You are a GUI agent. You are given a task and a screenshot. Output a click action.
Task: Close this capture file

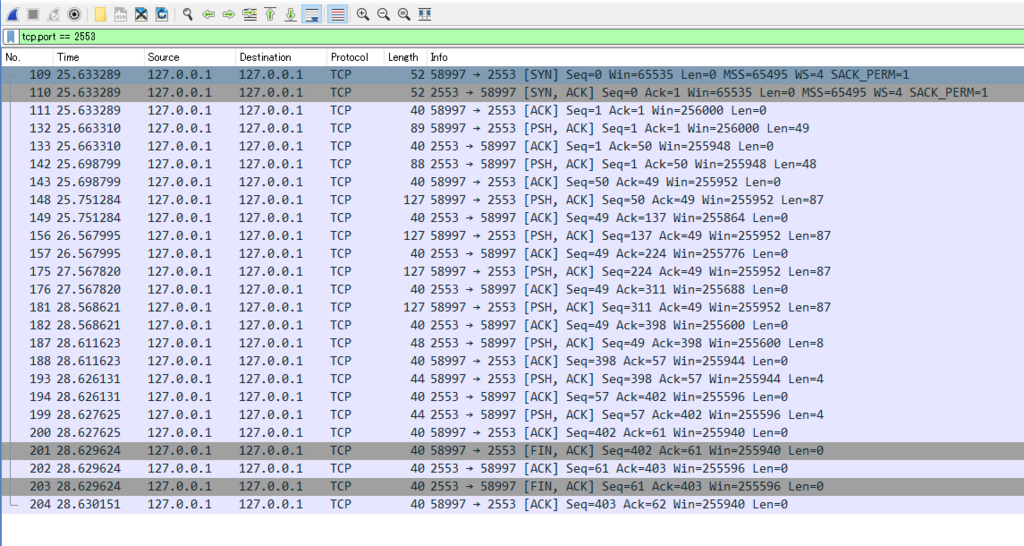[141, 14]
